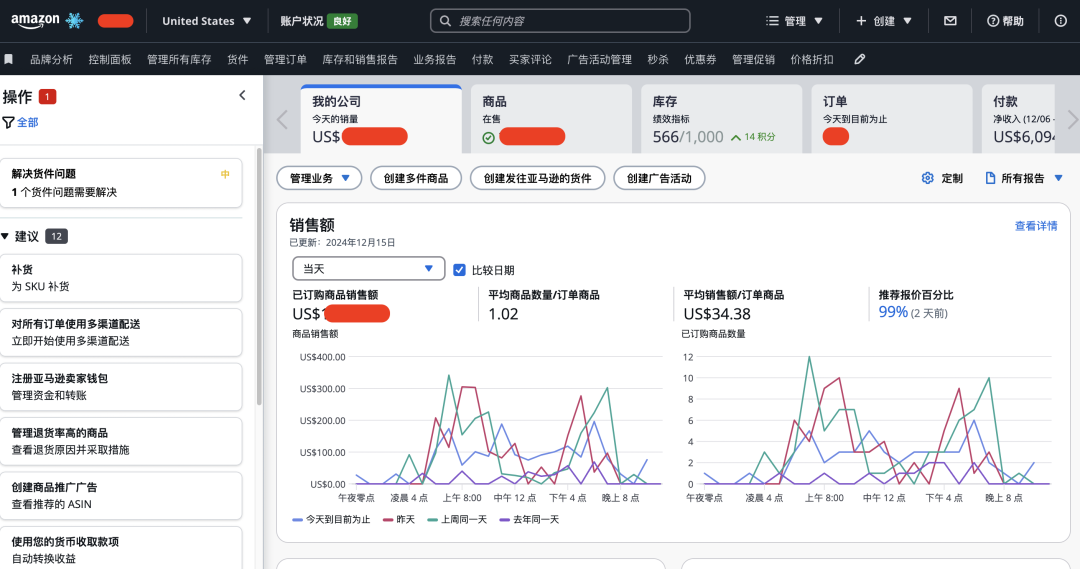The height and width of the screenshot is (569, 1080).
Task: Open the United States marketplace dropdown
Action: [207, 21]
